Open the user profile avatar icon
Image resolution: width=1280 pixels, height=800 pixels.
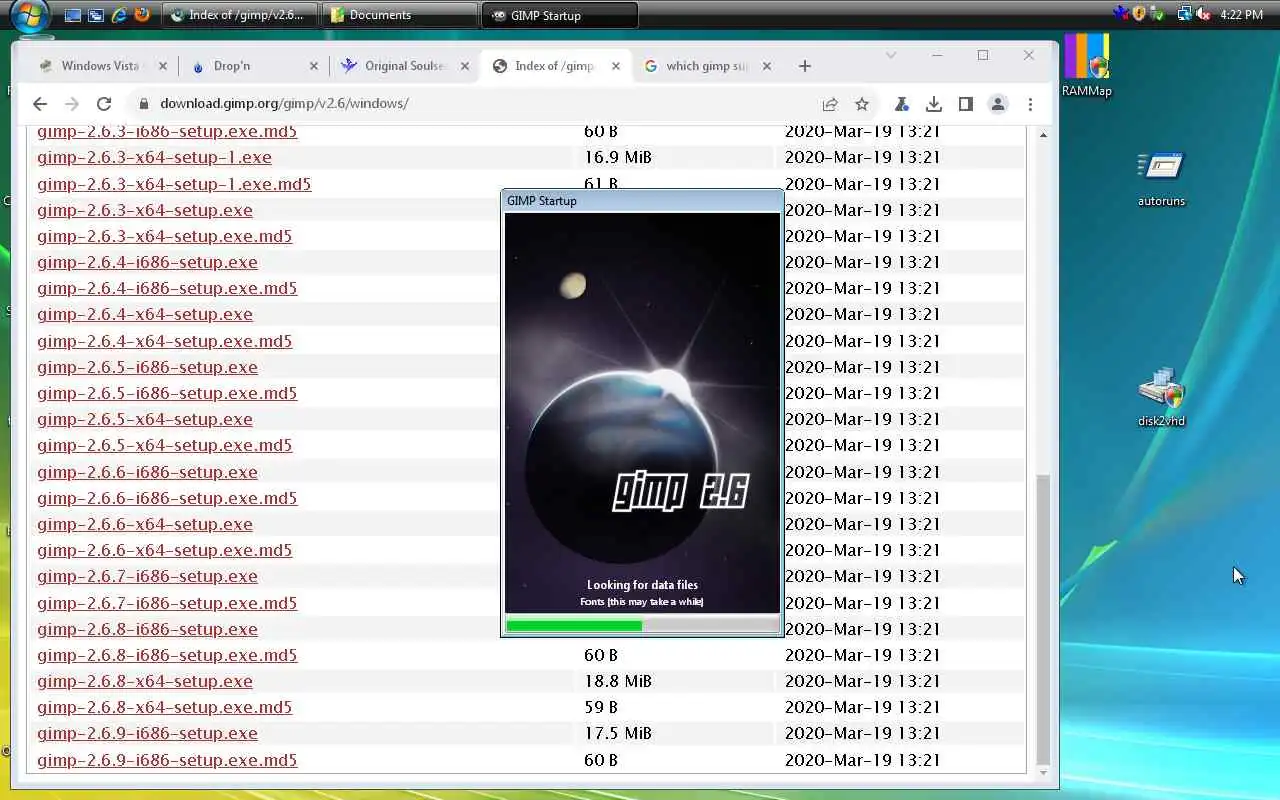pyautogui.click(x=998, y=104)
